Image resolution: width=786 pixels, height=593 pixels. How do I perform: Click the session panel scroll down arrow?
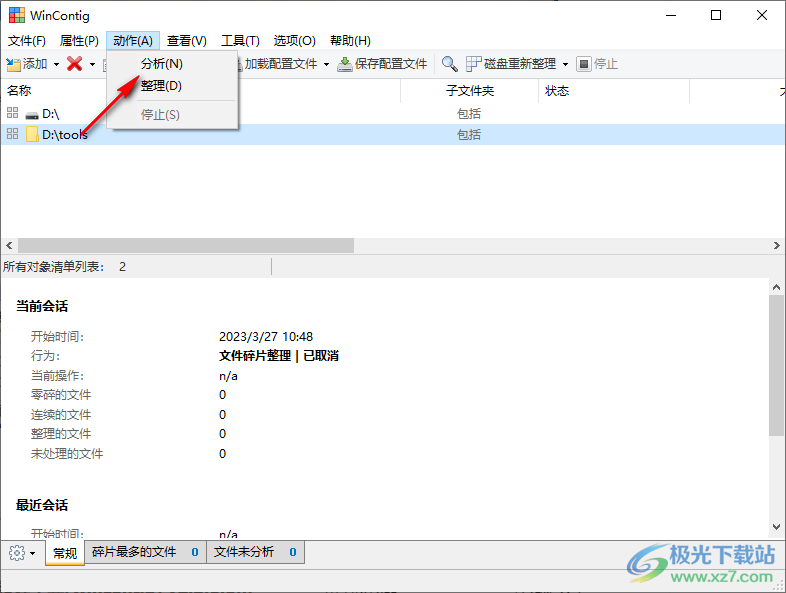[x=776, y=527]
